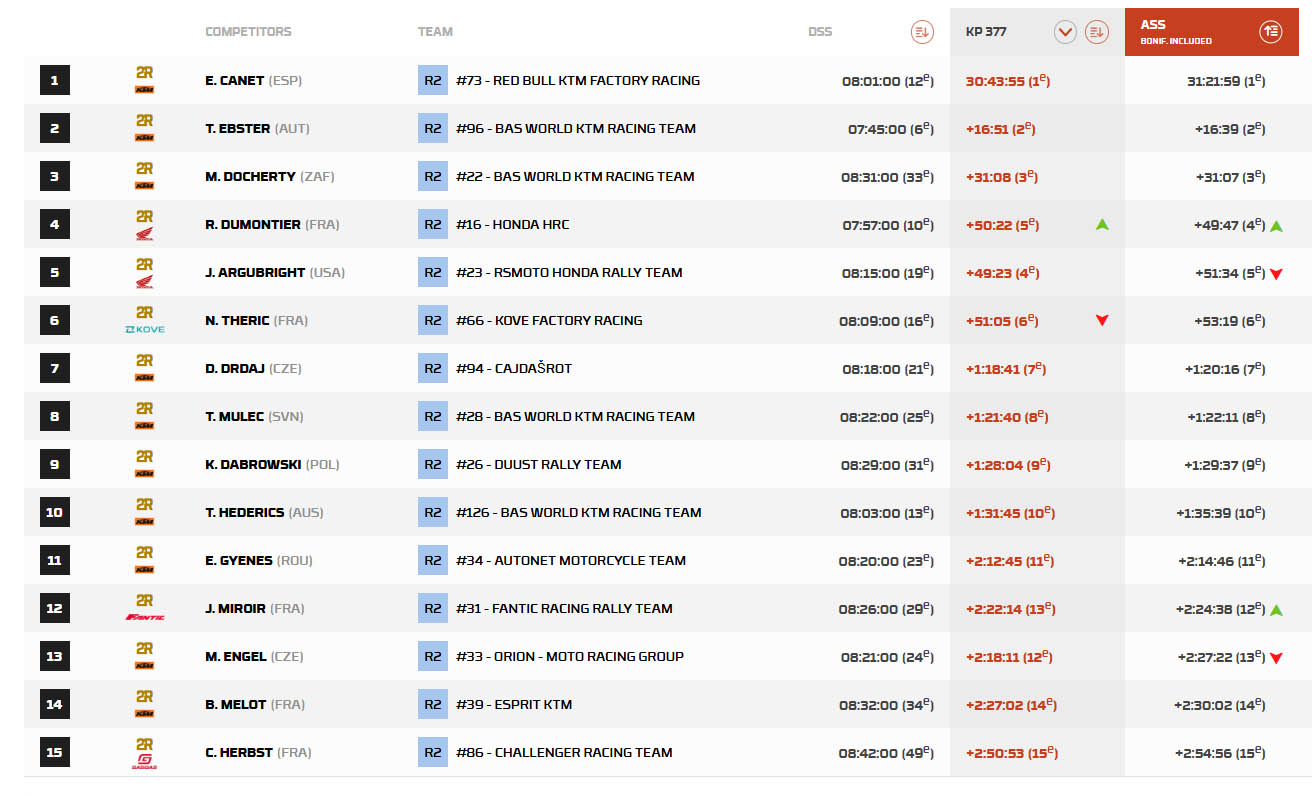This screenshot has height=796, width=1312.
Task: Click the red down arrow on M. Engel's ASS time
Action: coord(1276,657)
